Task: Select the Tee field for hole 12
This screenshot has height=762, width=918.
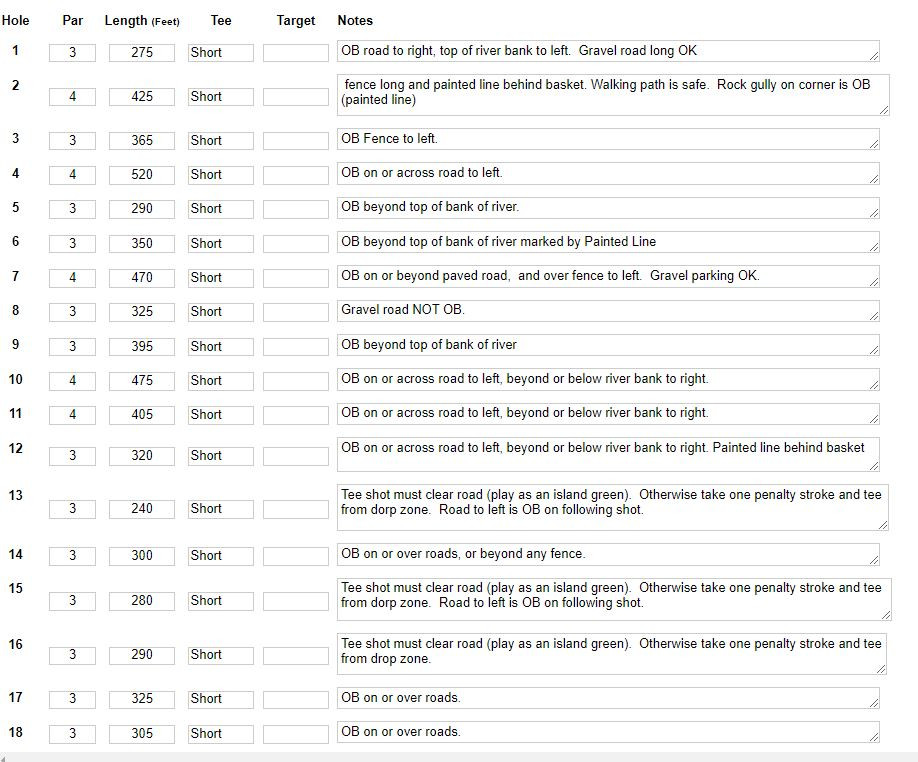Action: coord(220,456)
